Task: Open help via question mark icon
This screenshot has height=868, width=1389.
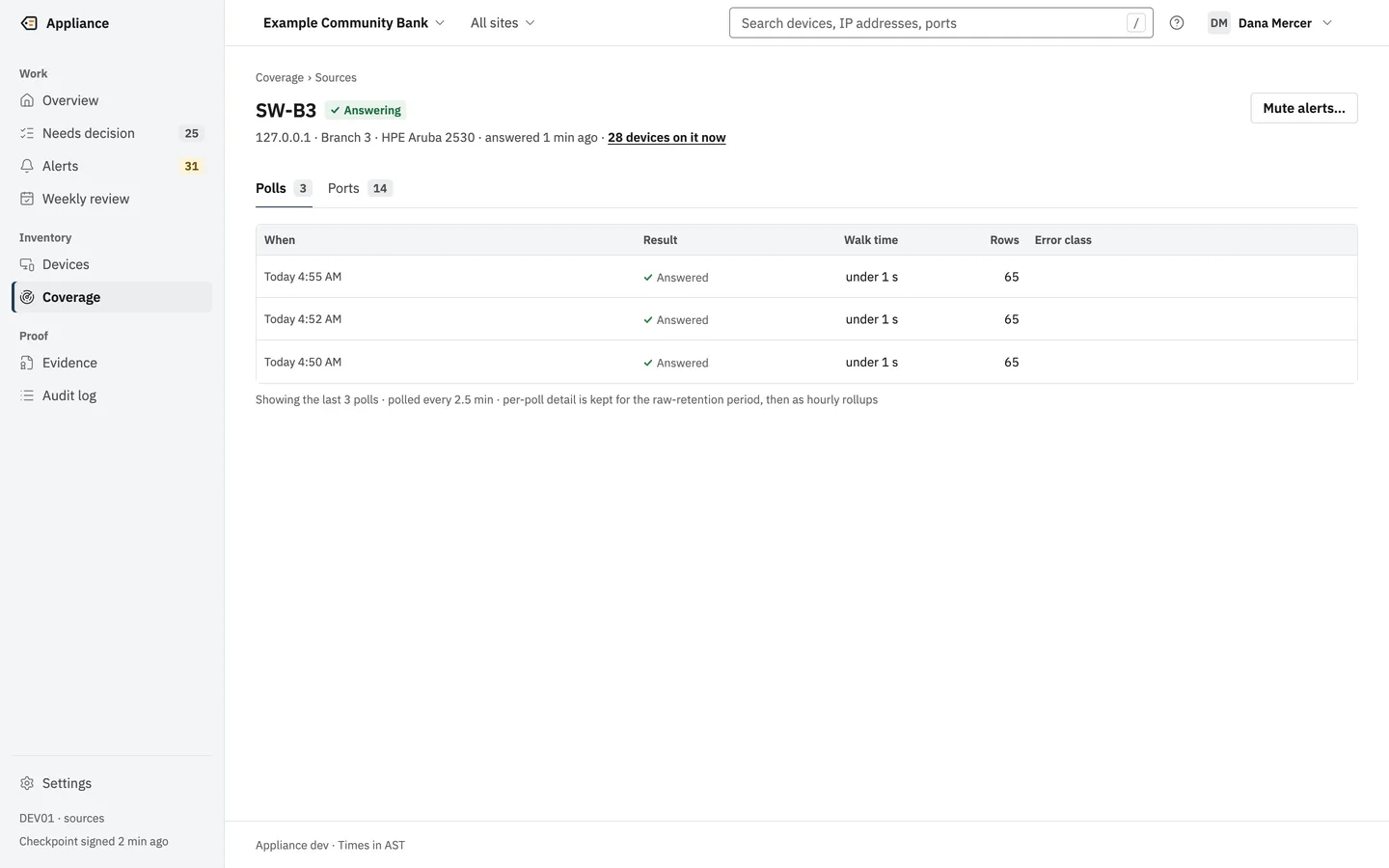Action: point(1177,23)
